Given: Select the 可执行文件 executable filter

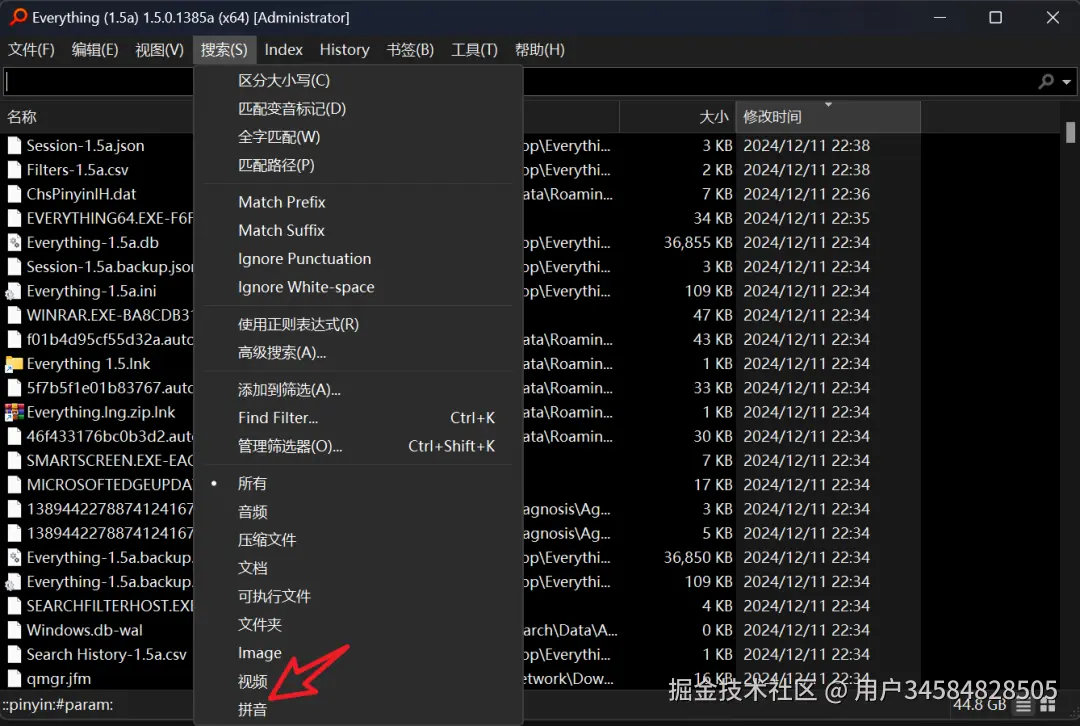Looking at the screenshot, I should 359,597.
